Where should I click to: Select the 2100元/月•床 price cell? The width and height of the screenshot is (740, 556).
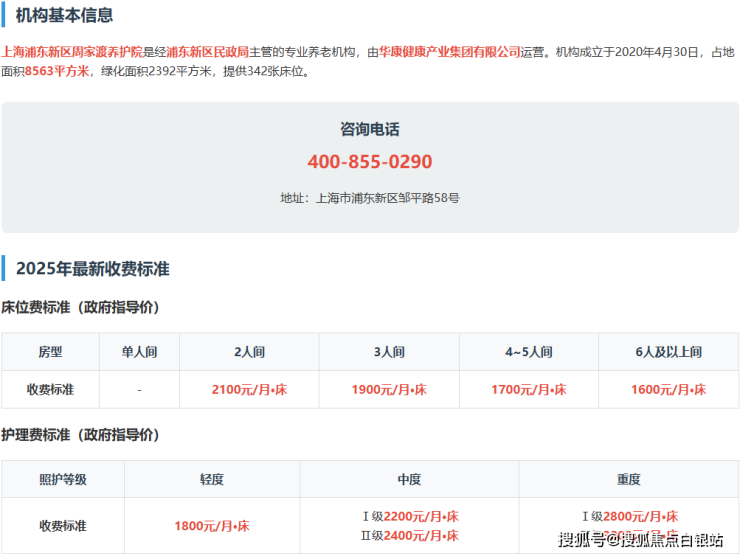point(249,389)
